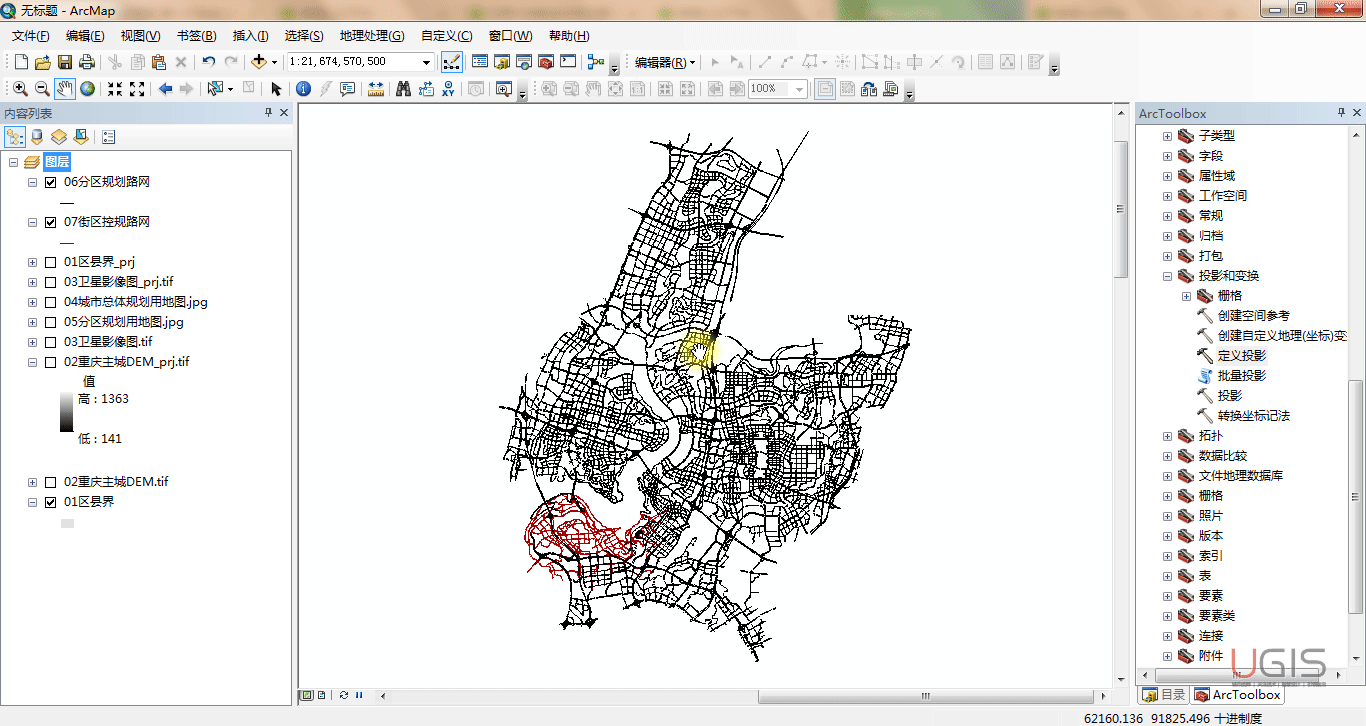The height and width of the screenshot is (726, 1366).
Task: Click the Full Extent globe icon
Action: tap(88, 89)
